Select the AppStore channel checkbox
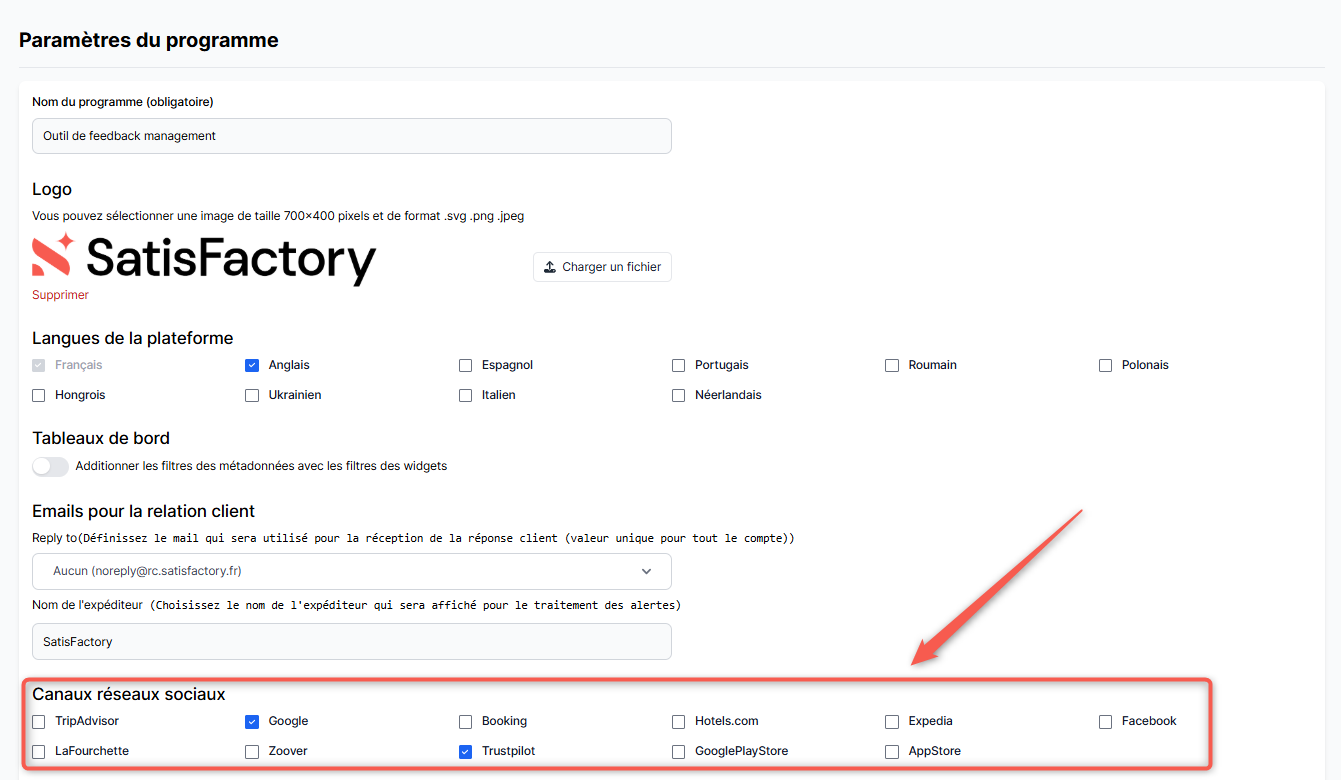Screen dimensions: 1341x780 pyautogui.click(x=892, y=752)
